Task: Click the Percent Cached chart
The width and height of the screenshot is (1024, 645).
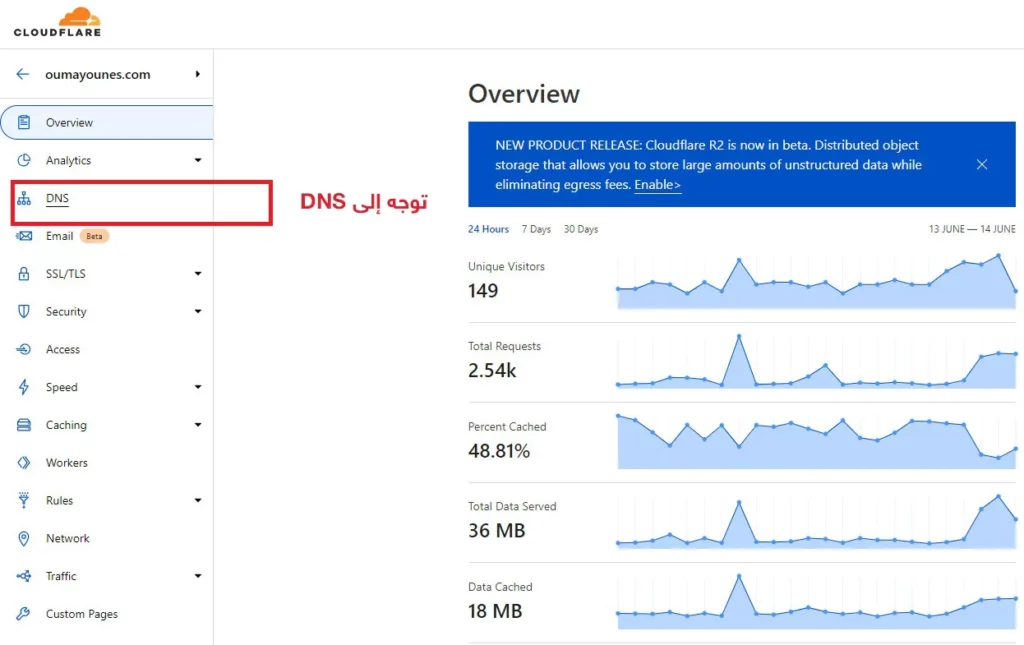Action: point(816,441)
